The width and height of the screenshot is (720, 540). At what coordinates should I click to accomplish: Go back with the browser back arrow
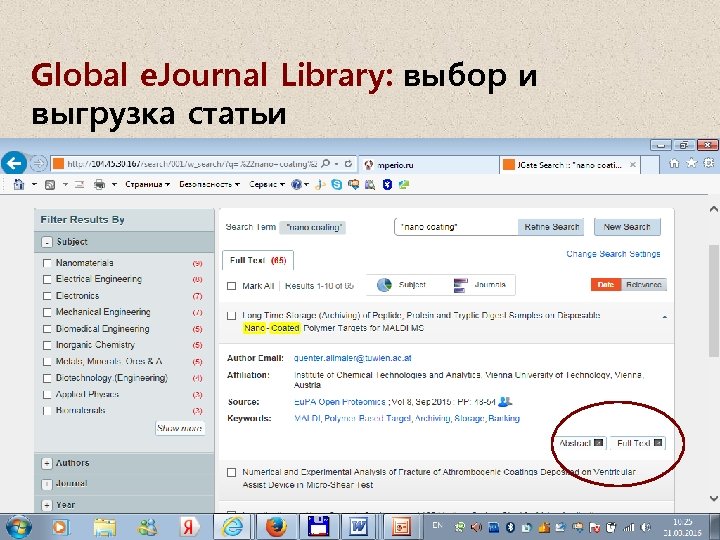pos(14,163)
